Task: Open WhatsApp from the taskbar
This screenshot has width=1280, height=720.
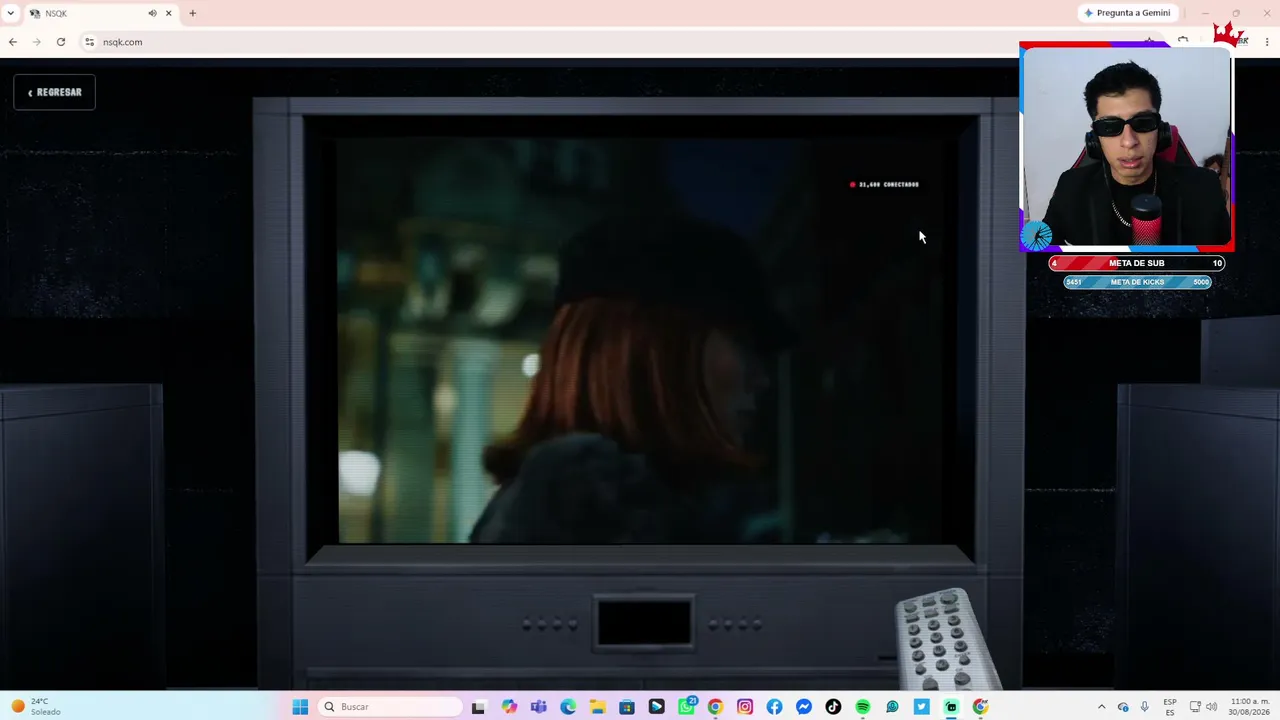Action: point(686,707)
